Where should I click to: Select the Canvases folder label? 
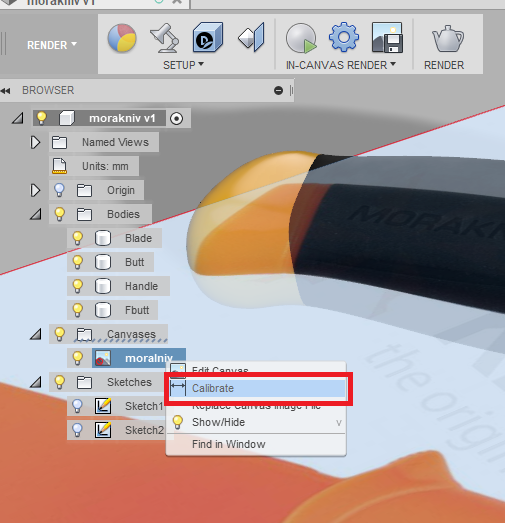click(131, 334)
